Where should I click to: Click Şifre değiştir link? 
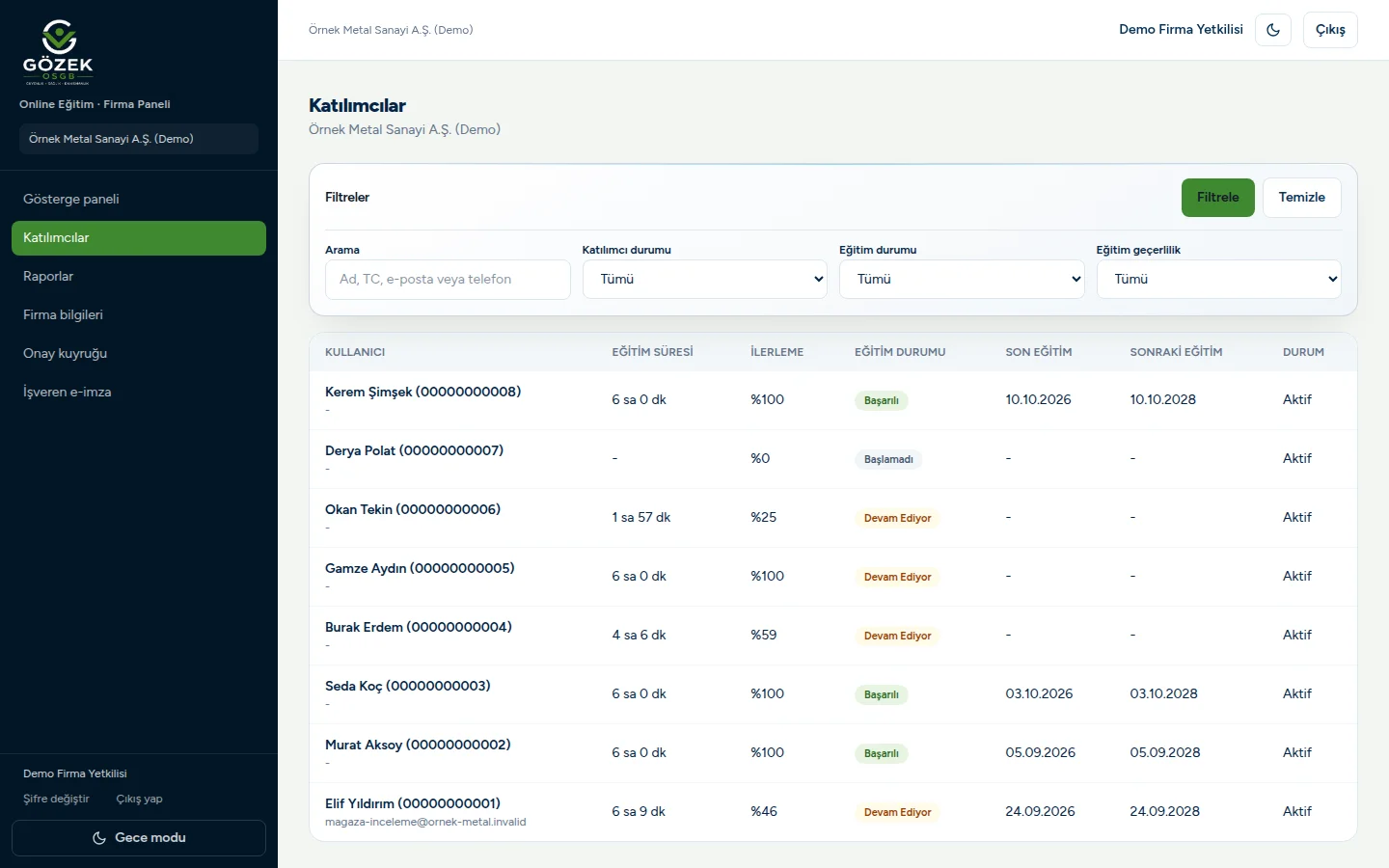point(56,799)
